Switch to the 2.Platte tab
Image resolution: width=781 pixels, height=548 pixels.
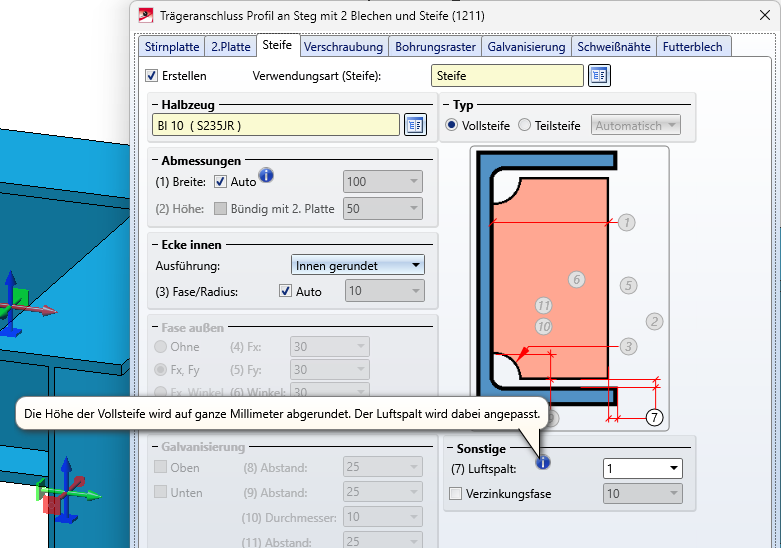click(x=231, y=46)
